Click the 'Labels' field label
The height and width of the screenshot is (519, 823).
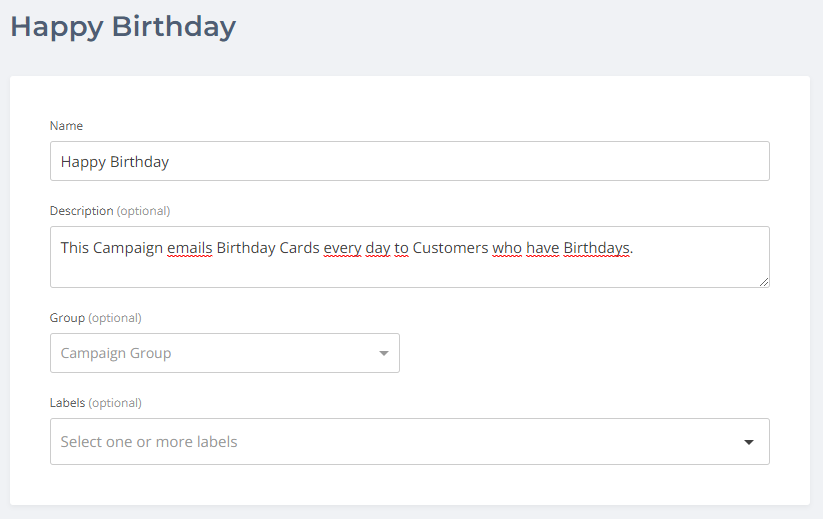pyautogui.click(x=68, y=403)
